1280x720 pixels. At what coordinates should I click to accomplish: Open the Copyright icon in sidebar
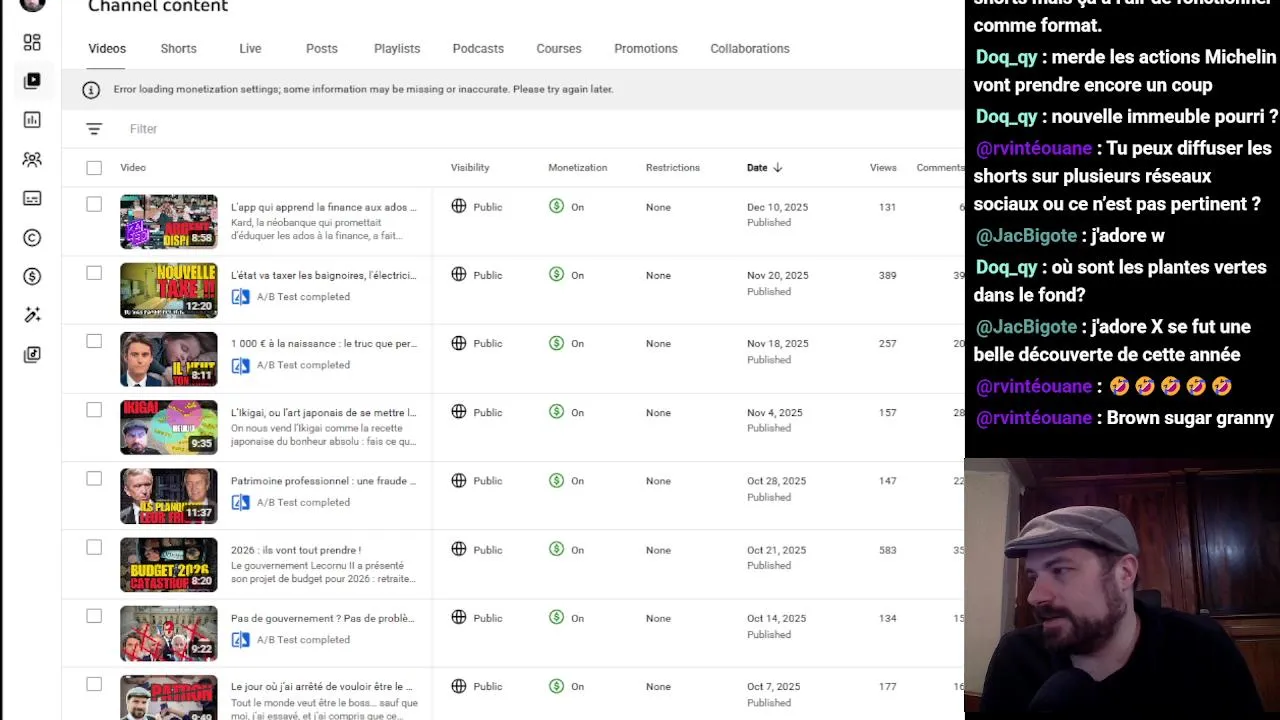(32, 237)
